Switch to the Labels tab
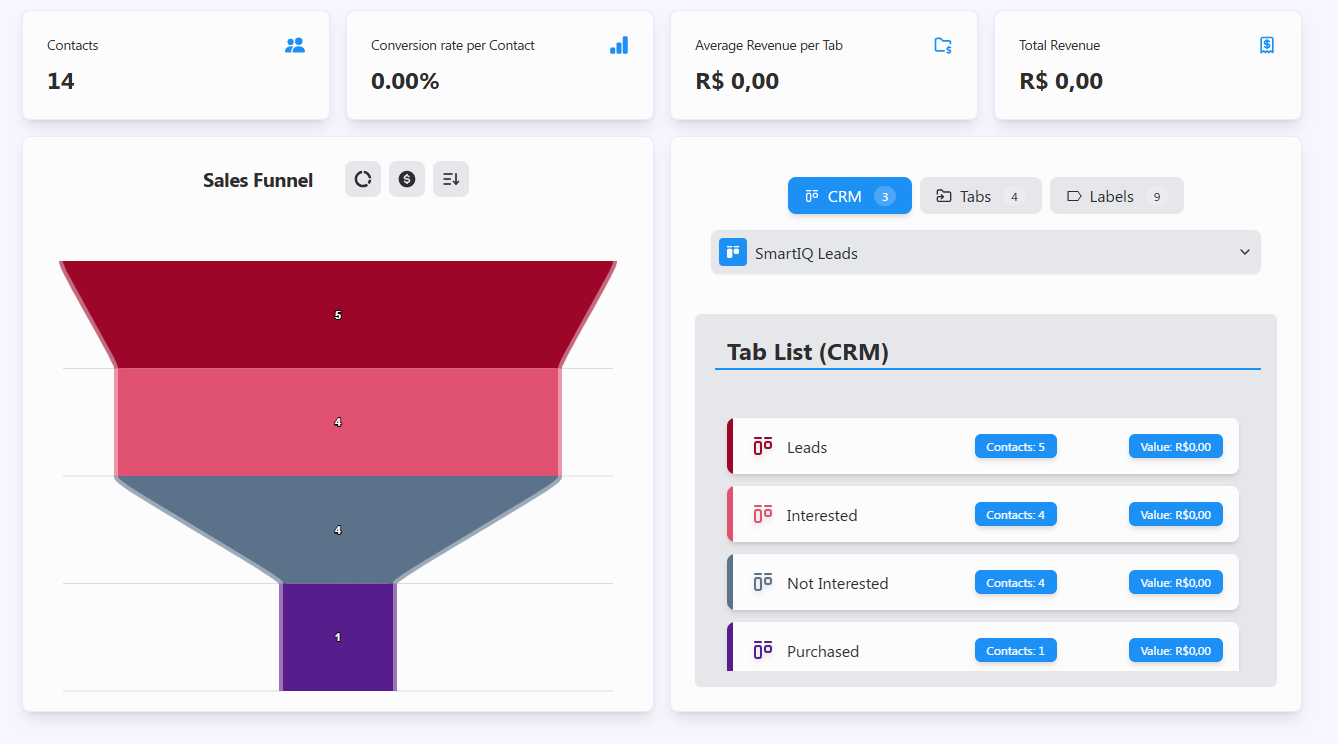The width and height of the screenshot is (1338, 744). [1116, 195]
